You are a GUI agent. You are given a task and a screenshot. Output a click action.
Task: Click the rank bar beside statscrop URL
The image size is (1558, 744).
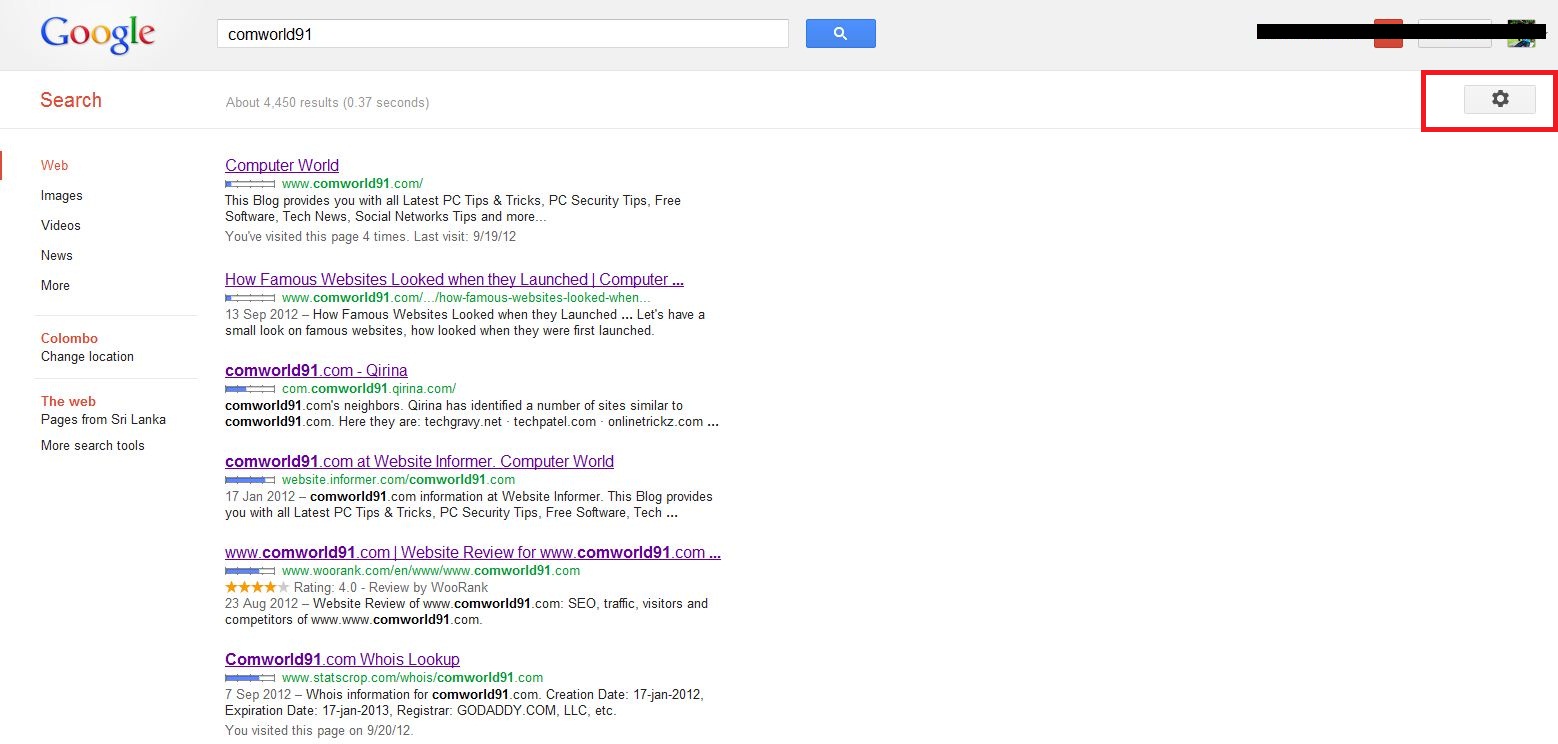point(250,677)
